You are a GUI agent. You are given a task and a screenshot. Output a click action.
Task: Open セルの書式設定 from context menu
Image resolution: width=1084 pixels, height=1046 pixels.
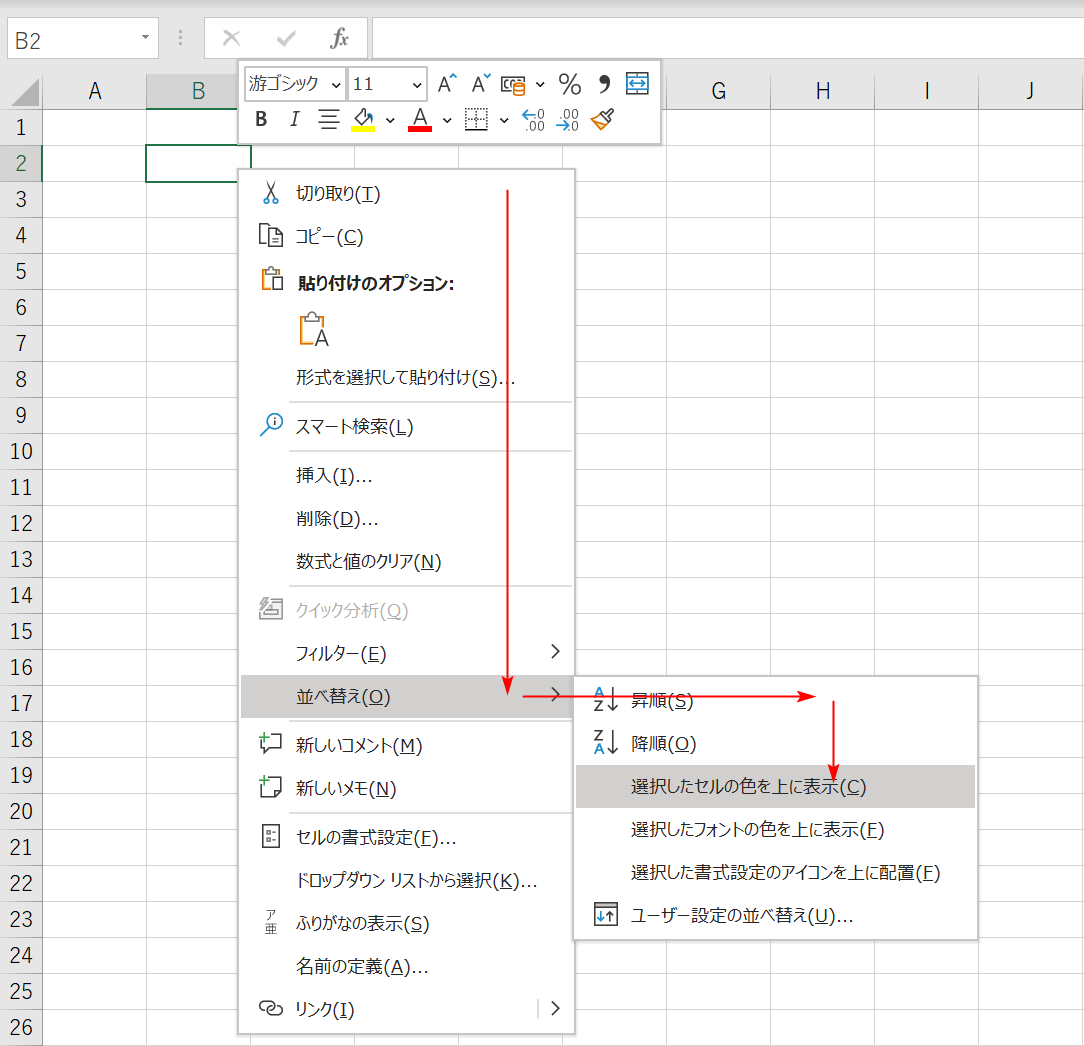click(x=376, y=838)
